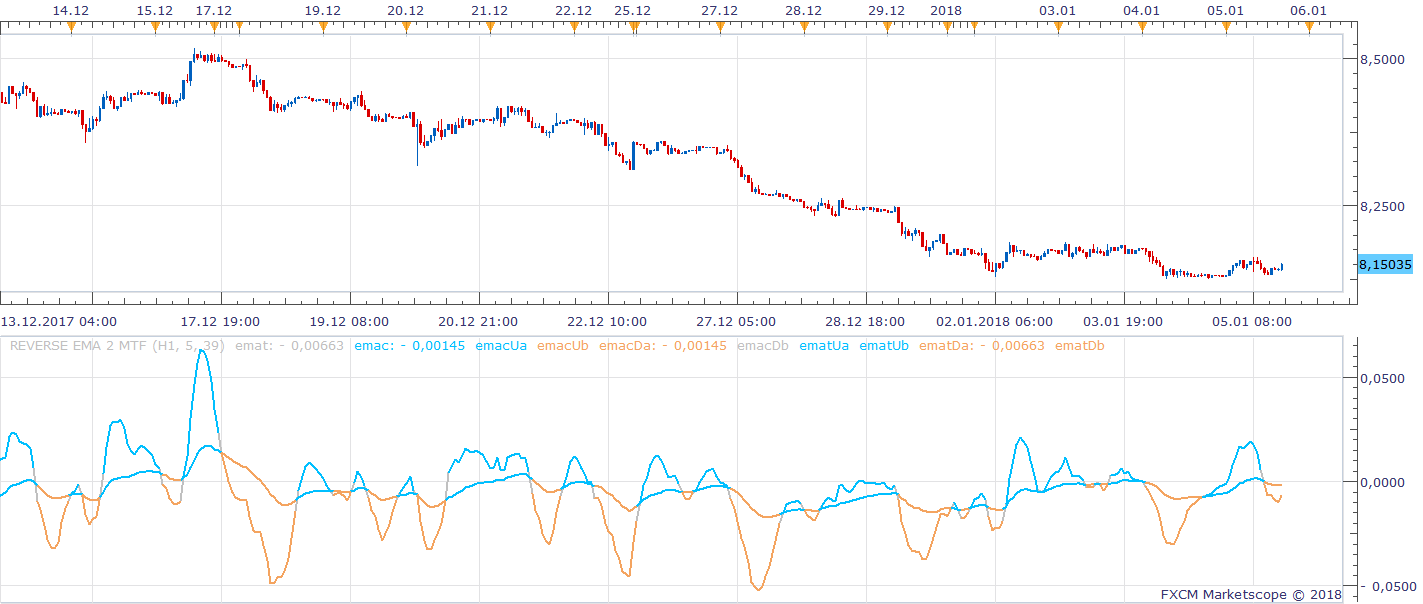The image size is (1423, 604).
Task: Select the 29.12 day marker on top axis
Action: pyautogui.click(x=887, y=28)
